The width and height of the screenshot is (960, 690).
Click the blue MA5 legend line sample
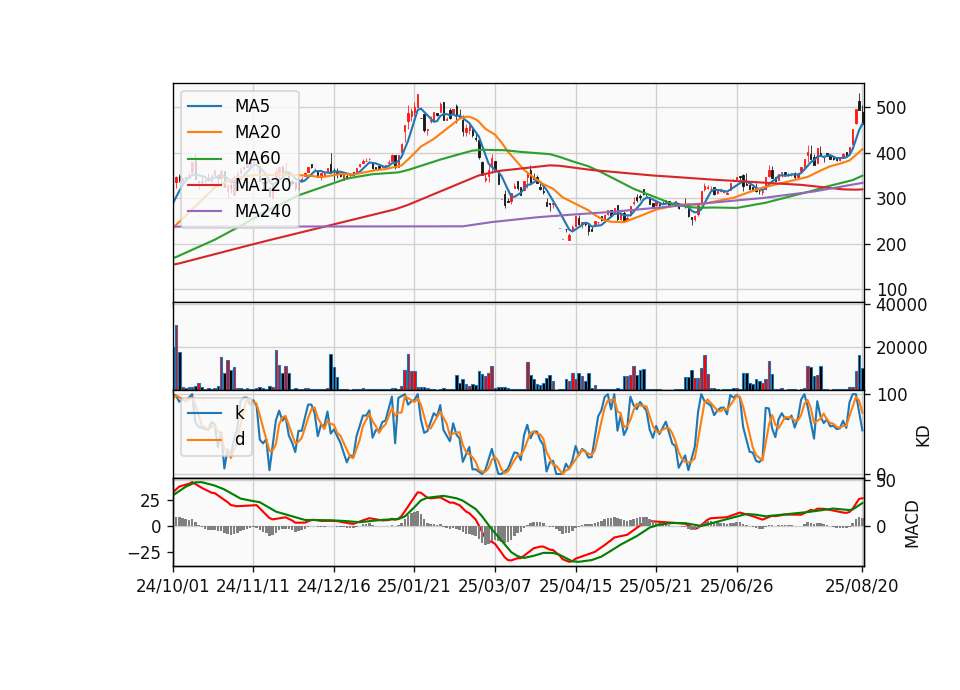coord(205,106)
